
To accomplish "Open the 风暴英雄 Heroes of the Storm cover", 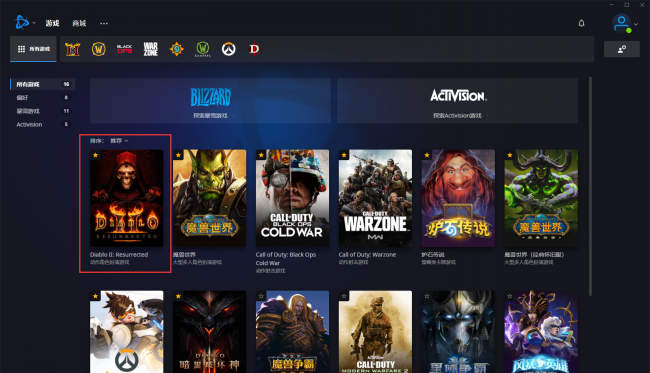I will tap(541, 332).
